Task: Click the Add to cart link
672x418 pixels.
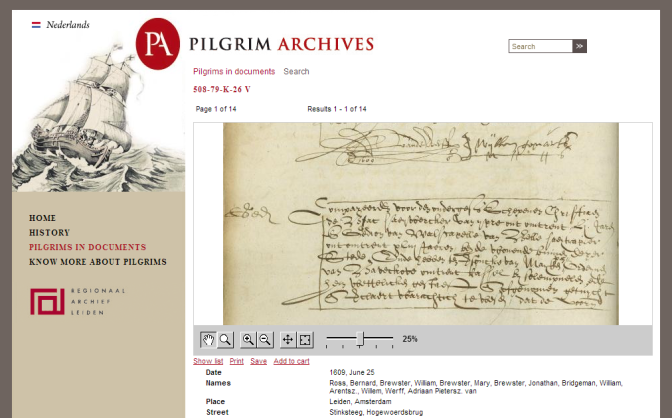Action: pos(291,361)
